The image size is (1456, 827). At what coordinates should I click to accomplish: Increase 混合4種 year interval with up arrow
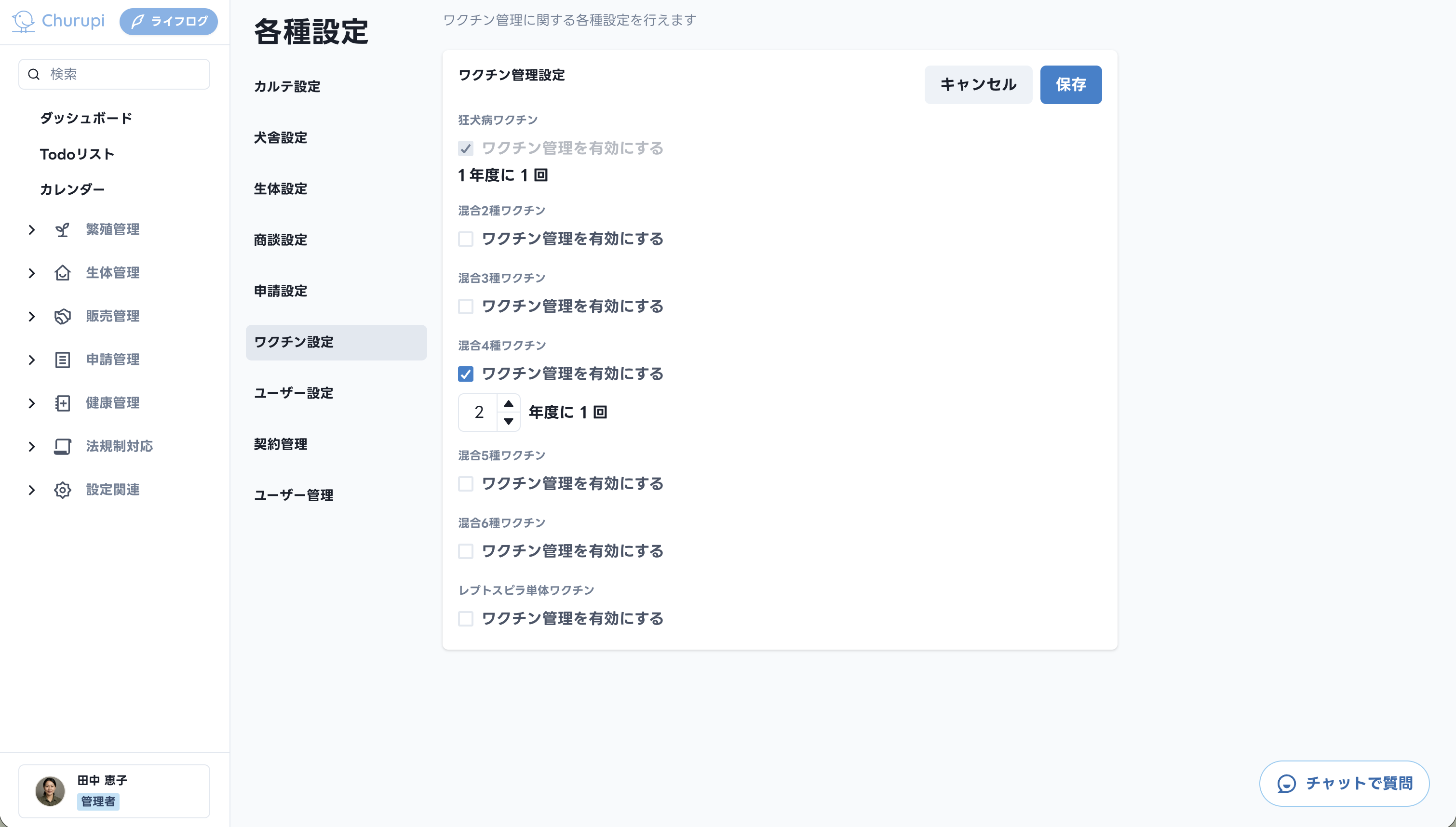click(x=509, y=403)
